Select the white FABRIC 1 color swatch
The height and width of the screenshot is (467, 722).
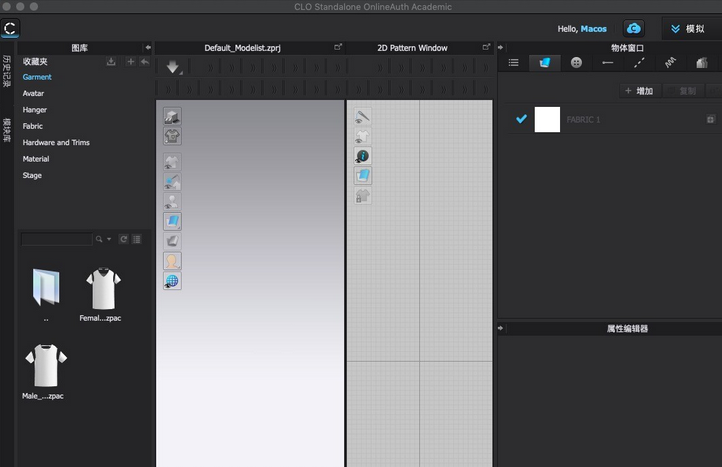click(547, 120)
